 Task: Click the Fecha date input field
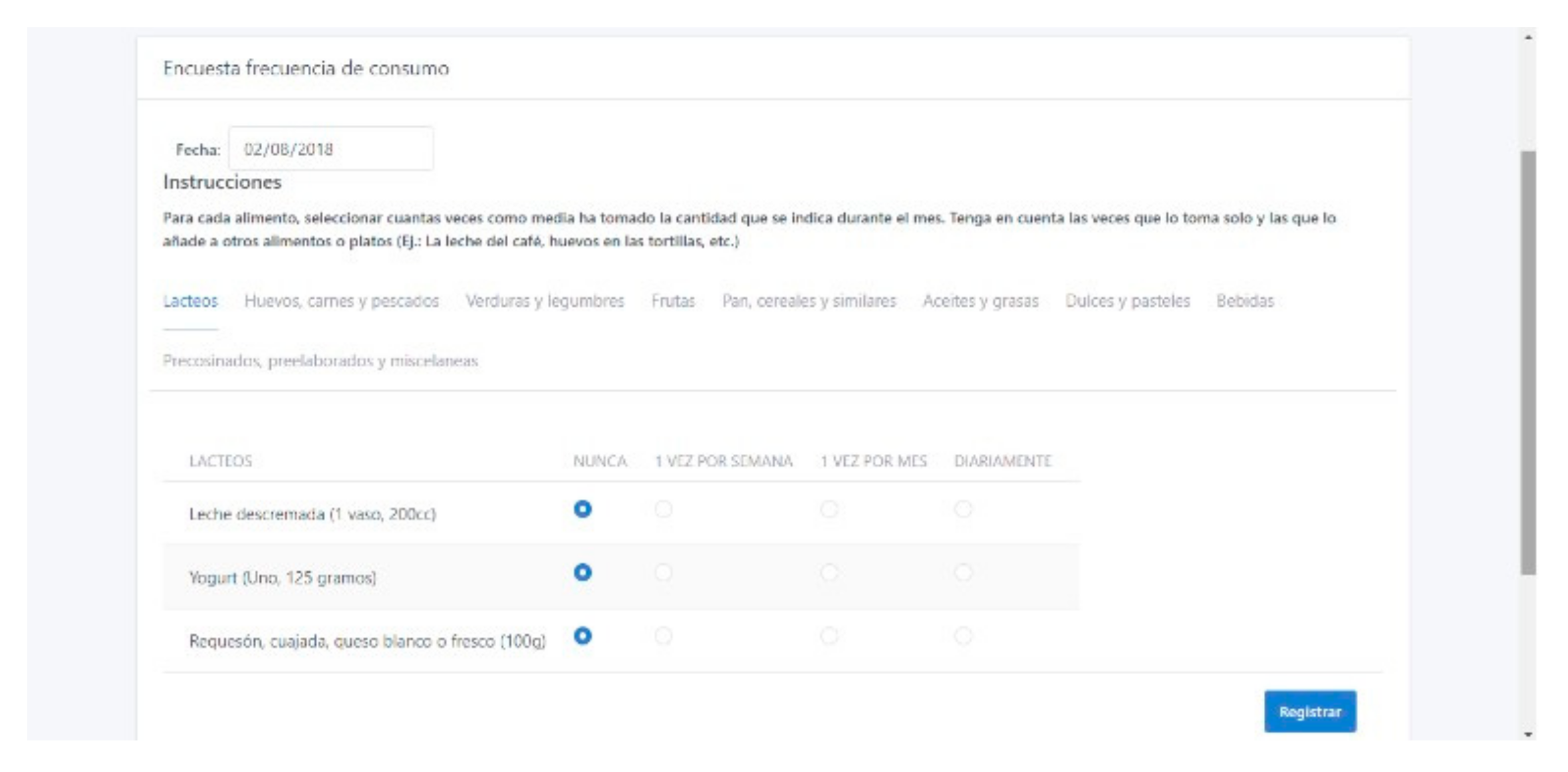[330, 149]
